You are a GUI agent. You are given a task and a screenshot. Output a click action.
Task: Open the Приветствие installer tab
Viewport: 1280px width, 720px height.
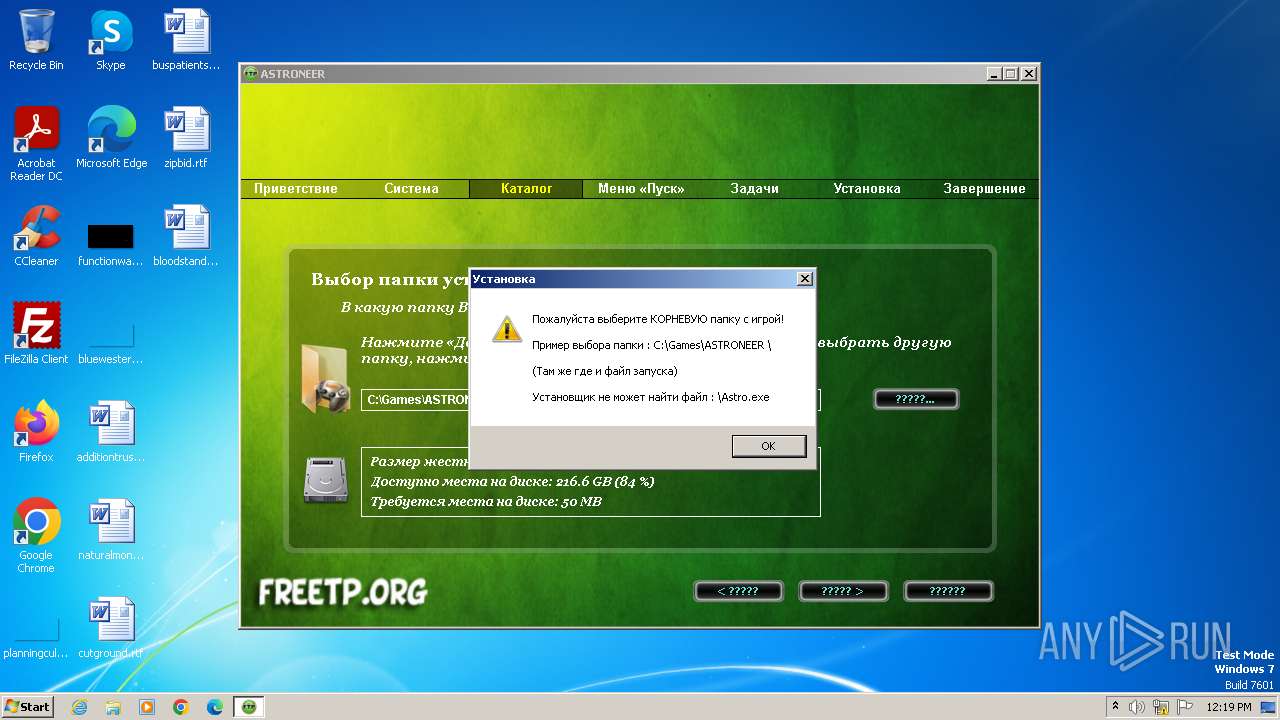click(295, 188)
